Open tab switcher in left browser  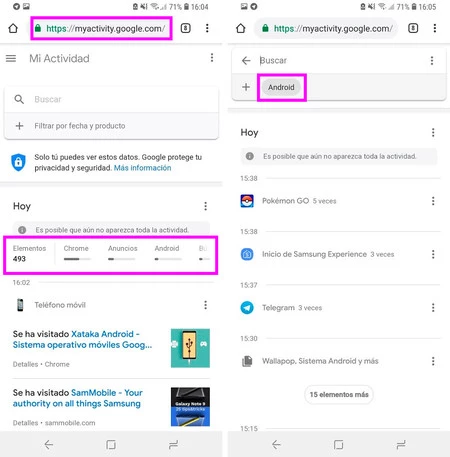click(x=186, y=28)
